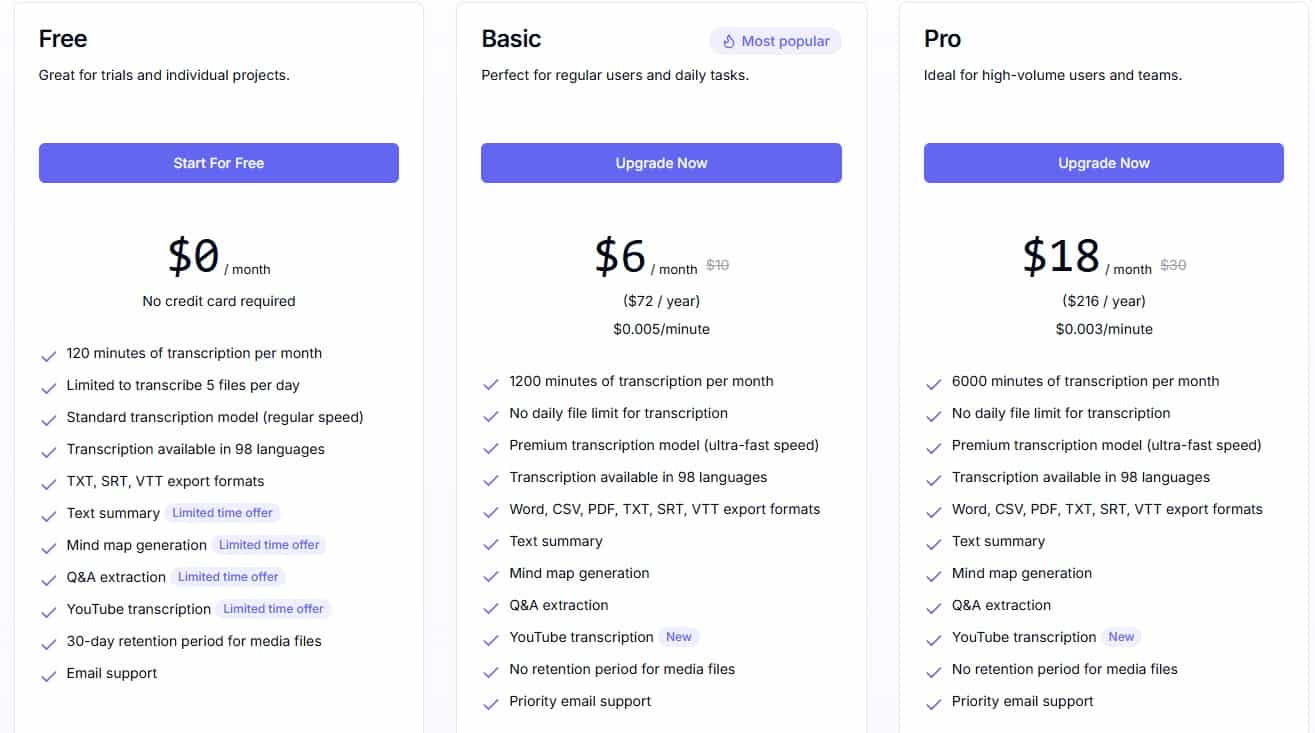Select the checkmark next to Mind map generation under Pro
The width and height of the screenshot is (1315, 733).
point(934,573)
